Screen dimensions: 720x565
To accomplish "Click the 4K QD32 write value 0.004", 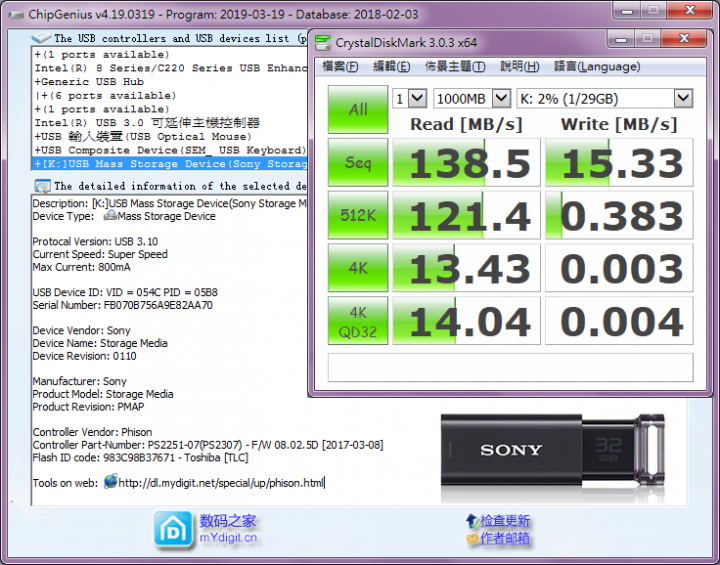I will coord(619,321).
